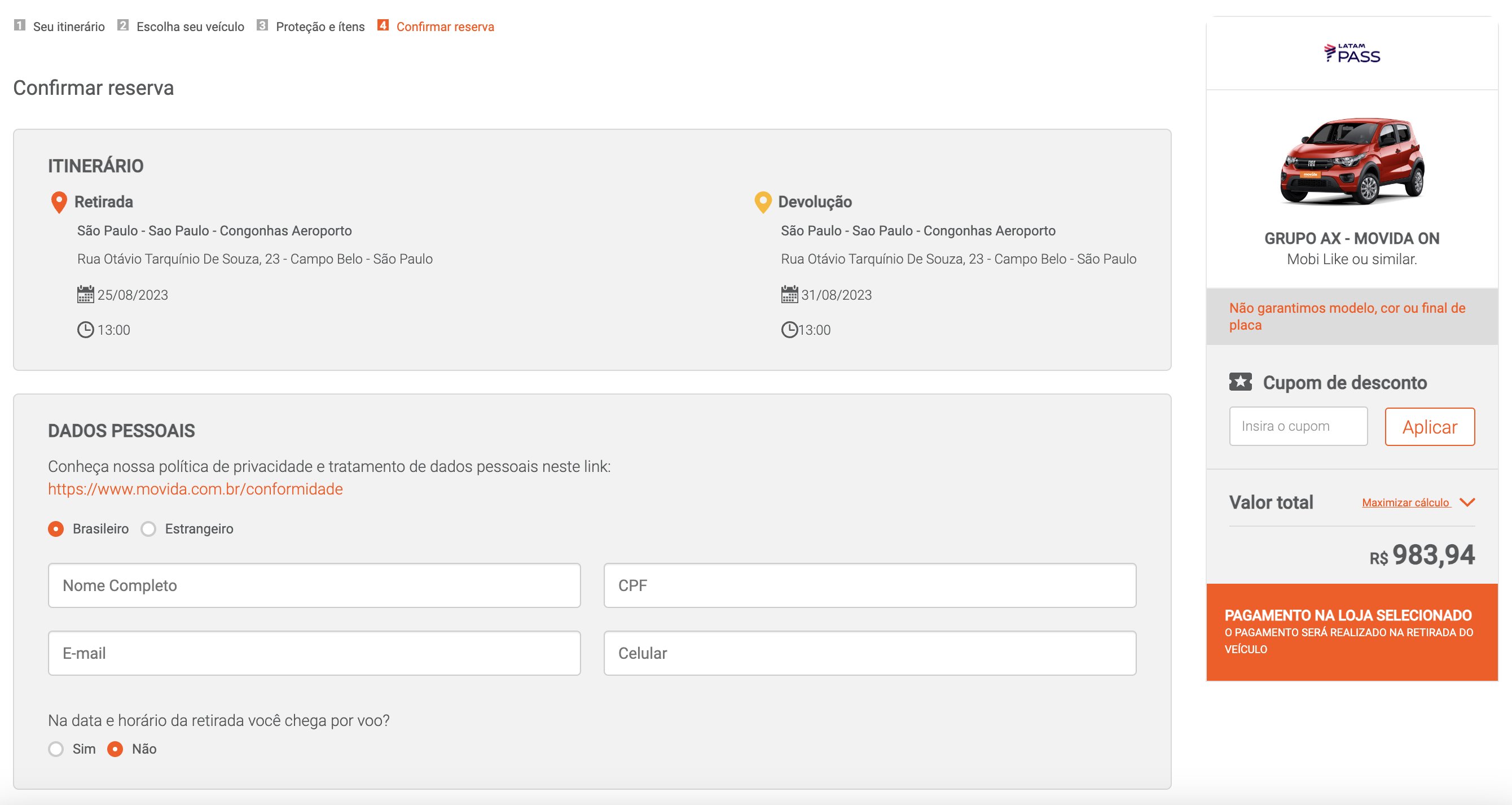Click the step 1 number badge
Image resolution: width=1512 pixels, height=805 pixels.
[19, 25]
